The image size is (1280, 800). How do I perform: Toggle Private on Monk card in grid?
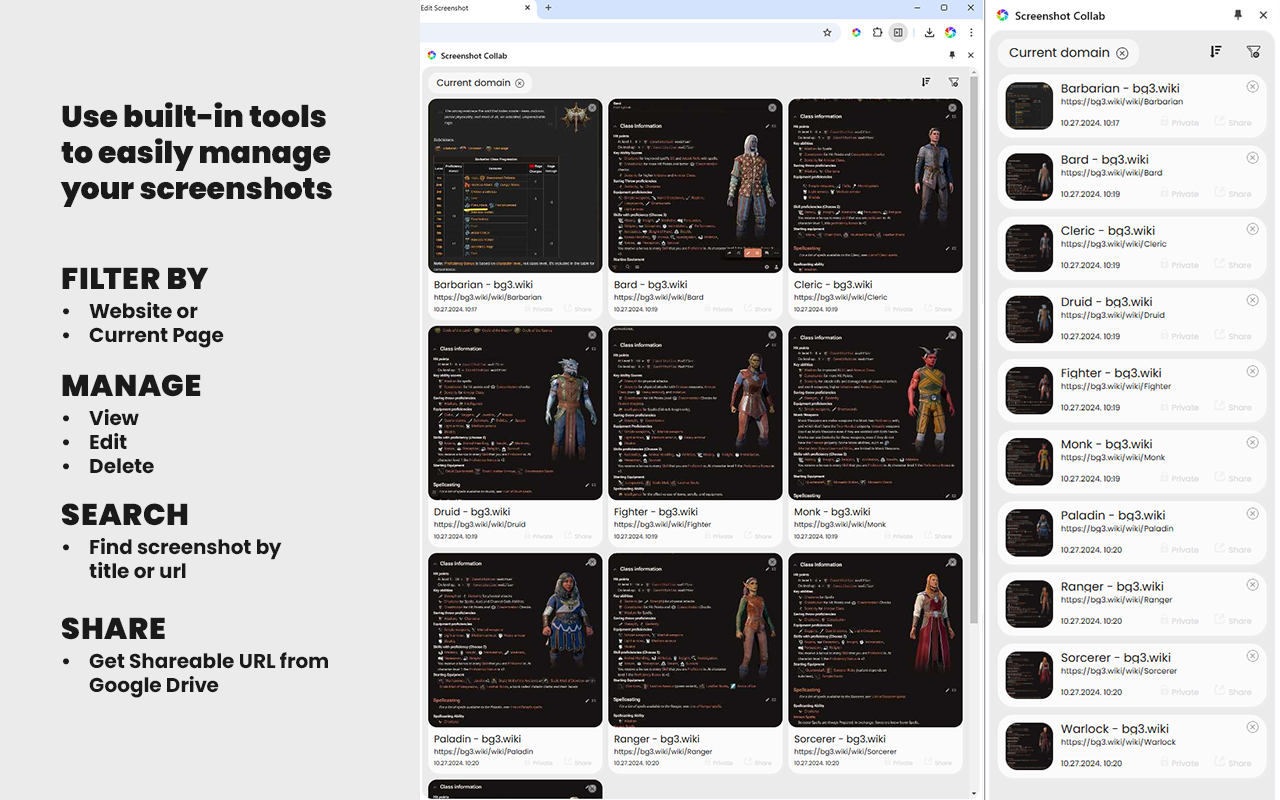tap(897, 536)
